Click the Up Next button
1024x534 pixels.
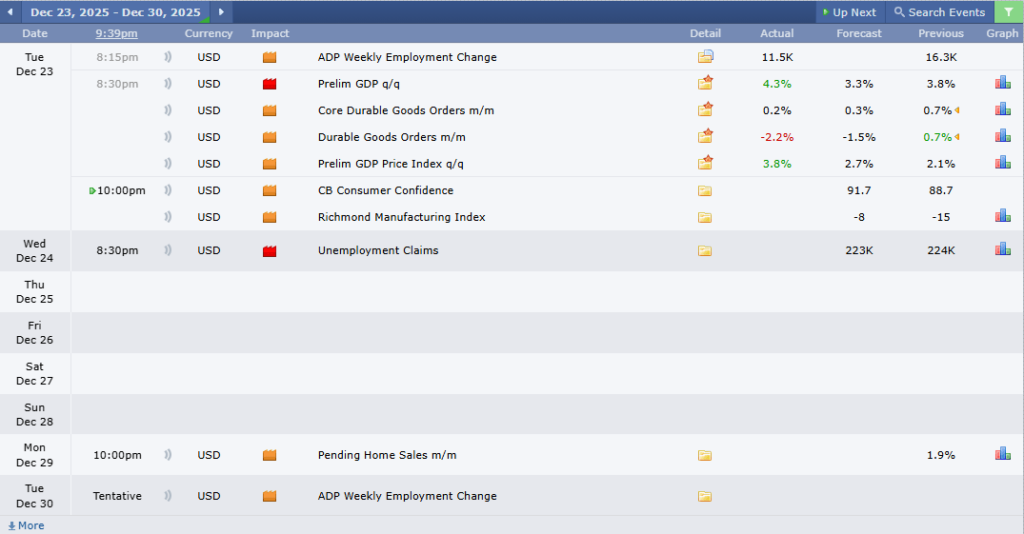(848, 12)
